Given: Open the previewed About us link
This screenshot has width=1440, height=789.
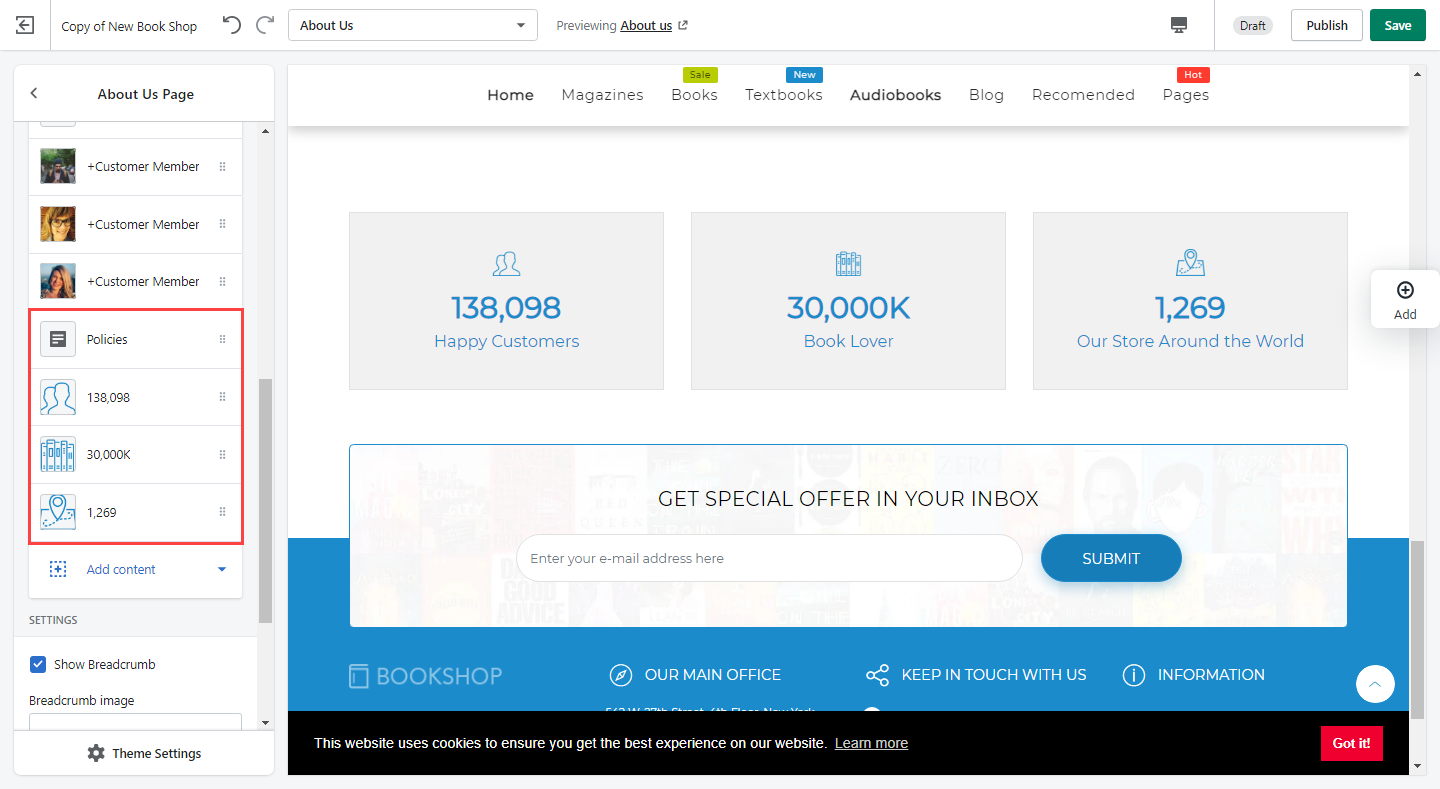Looking at the screenshot, I should (654, 26).
